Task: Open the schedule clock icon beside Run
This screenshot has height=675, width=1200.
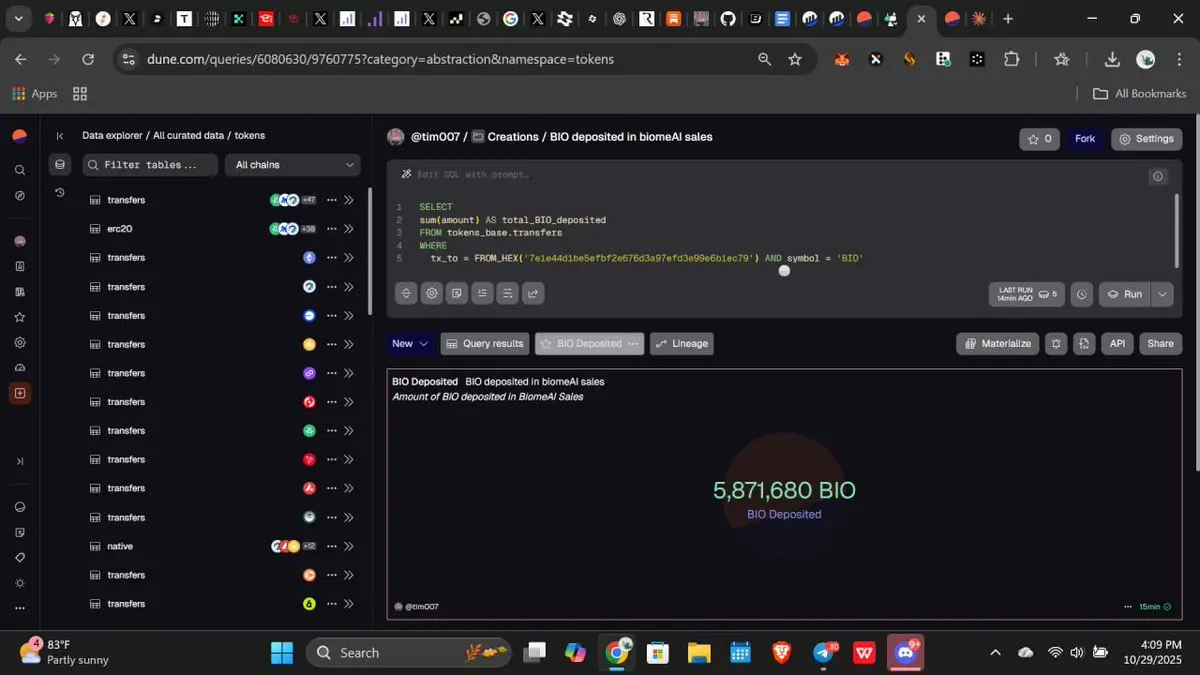Action: click(x=1081, y=294)
